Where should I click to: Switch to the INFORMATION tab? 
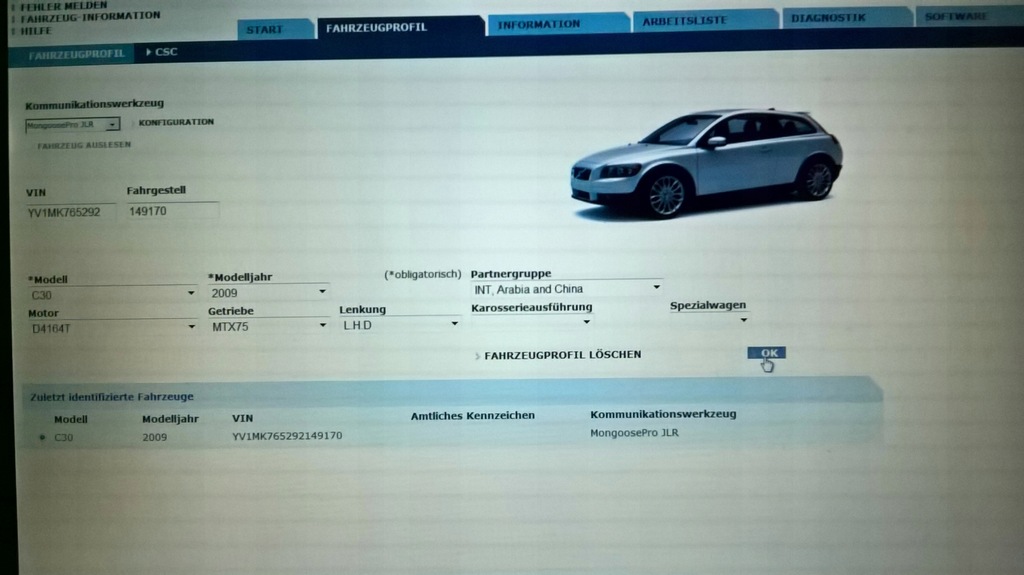(x=558, y=24)
